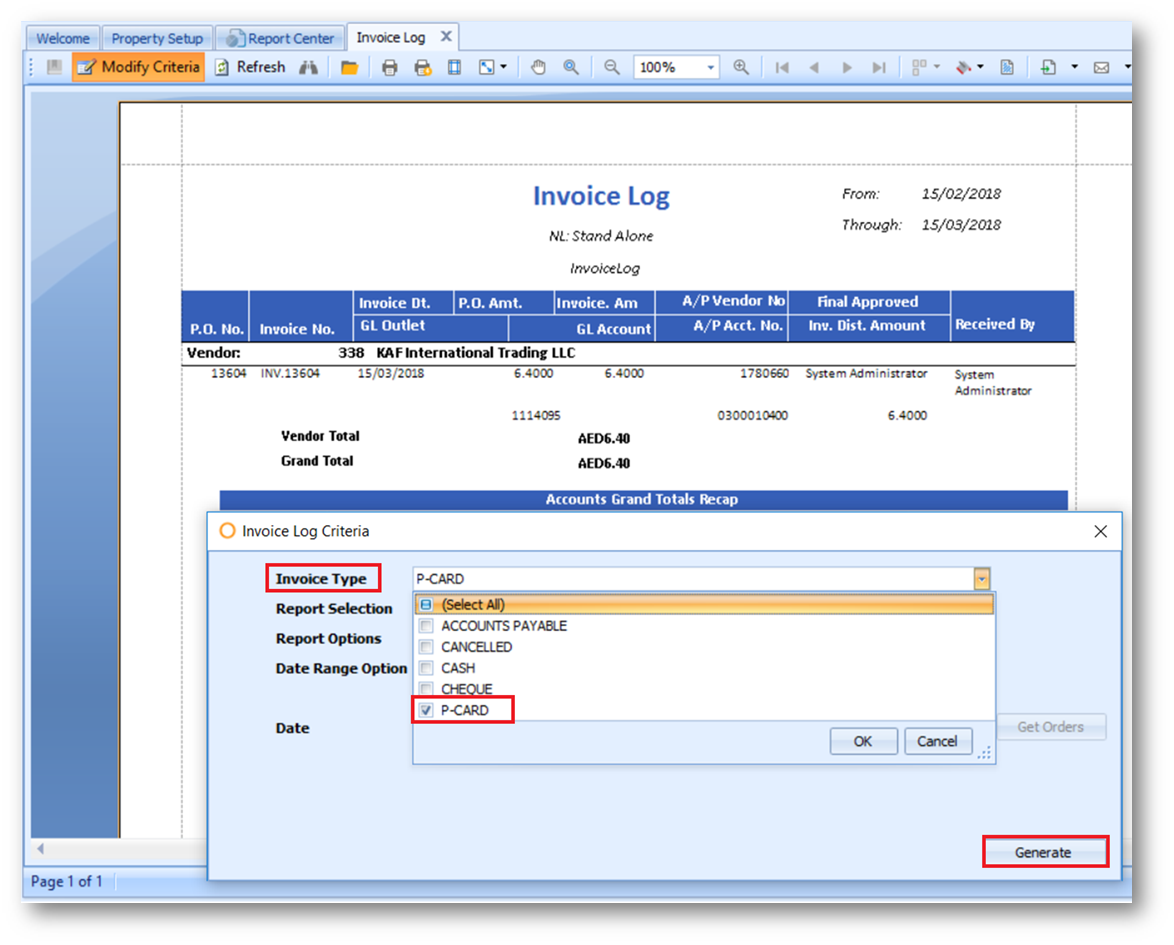
Task: Open the 100% zoom level dropdown
Action: click(711, 67)
